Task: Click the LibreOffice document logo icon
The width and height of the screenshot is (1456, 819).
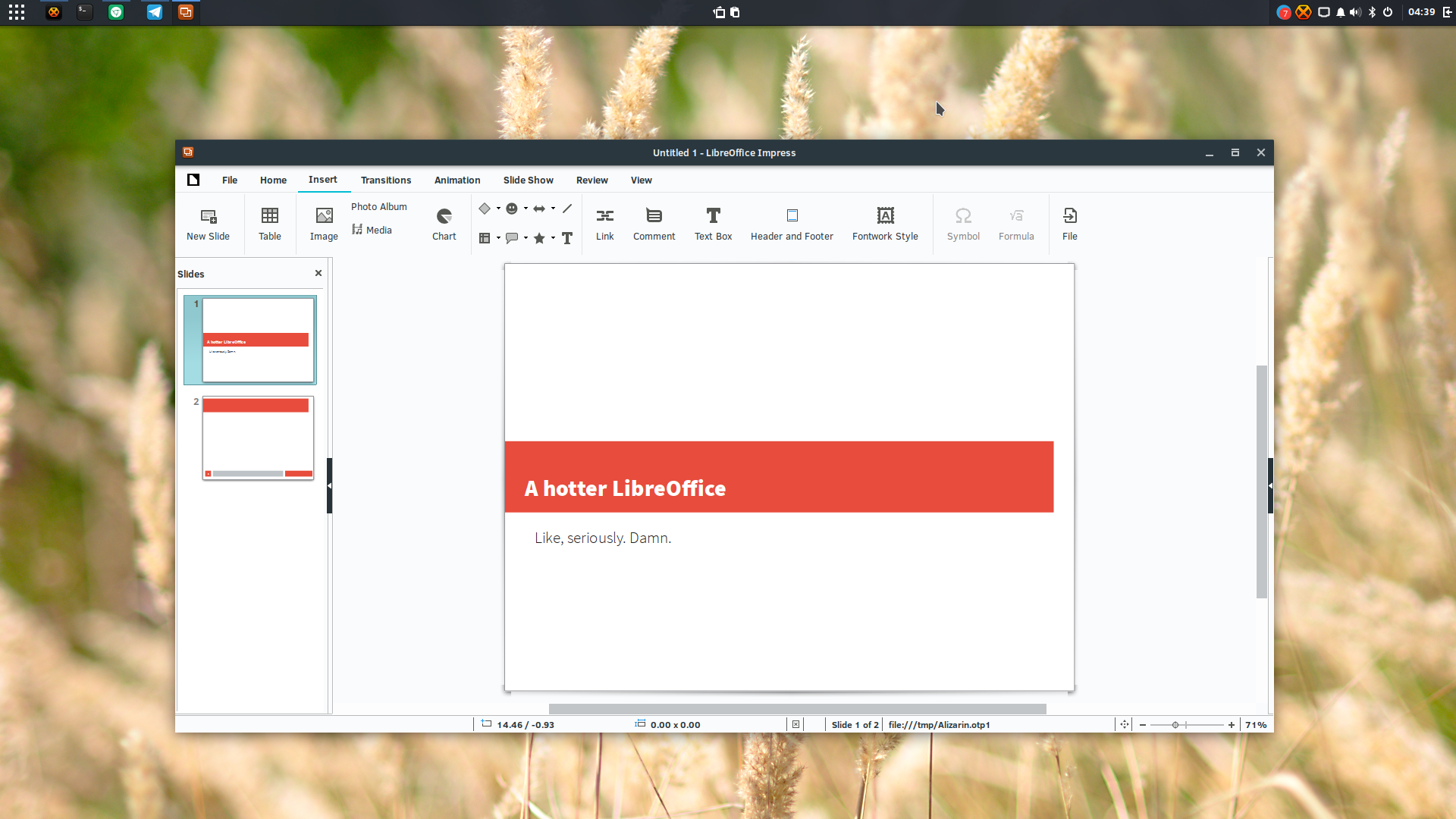Action: point(193,180)
